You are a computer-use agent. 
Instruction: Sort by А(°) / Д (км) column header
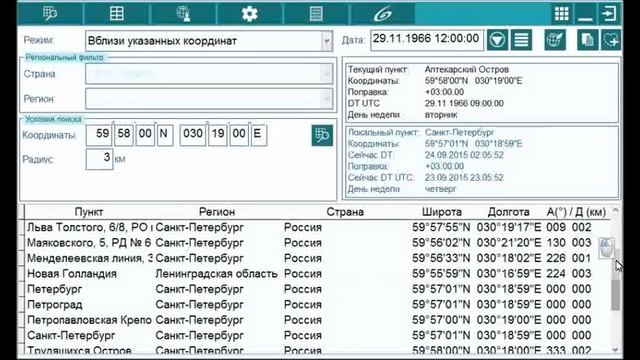coord(576,212)
